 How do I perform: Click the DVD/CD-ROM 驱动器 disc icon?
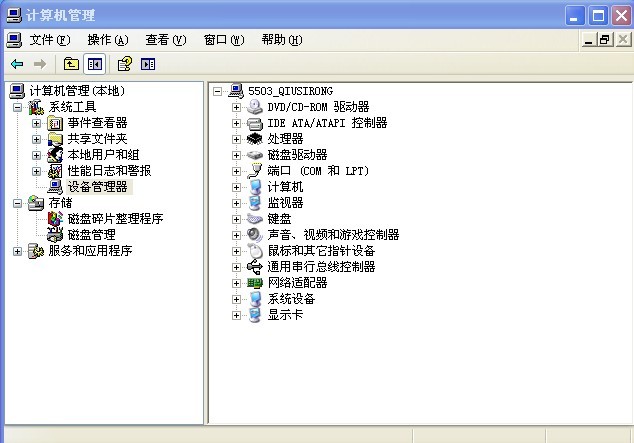(255, 107)
